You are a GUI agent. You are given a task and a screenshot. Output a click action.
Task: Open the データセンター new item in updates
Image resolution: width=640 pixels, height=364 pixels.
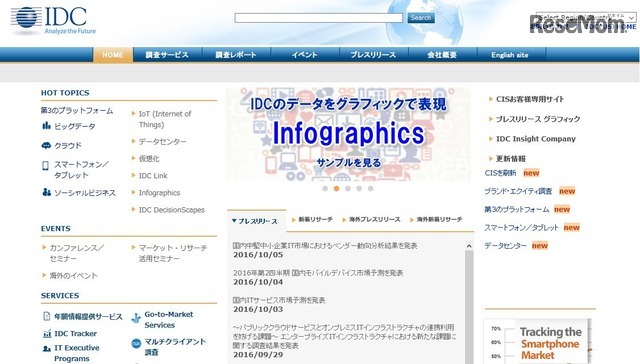[505, 246]
